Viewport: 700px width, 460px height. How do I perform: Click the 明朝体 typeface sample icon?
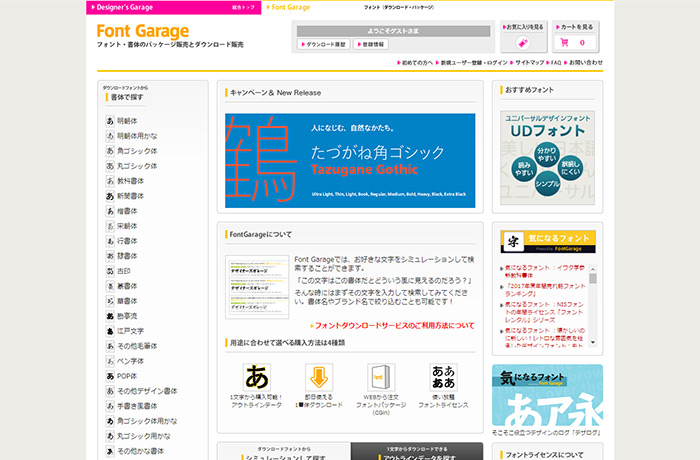click(110, 121)
